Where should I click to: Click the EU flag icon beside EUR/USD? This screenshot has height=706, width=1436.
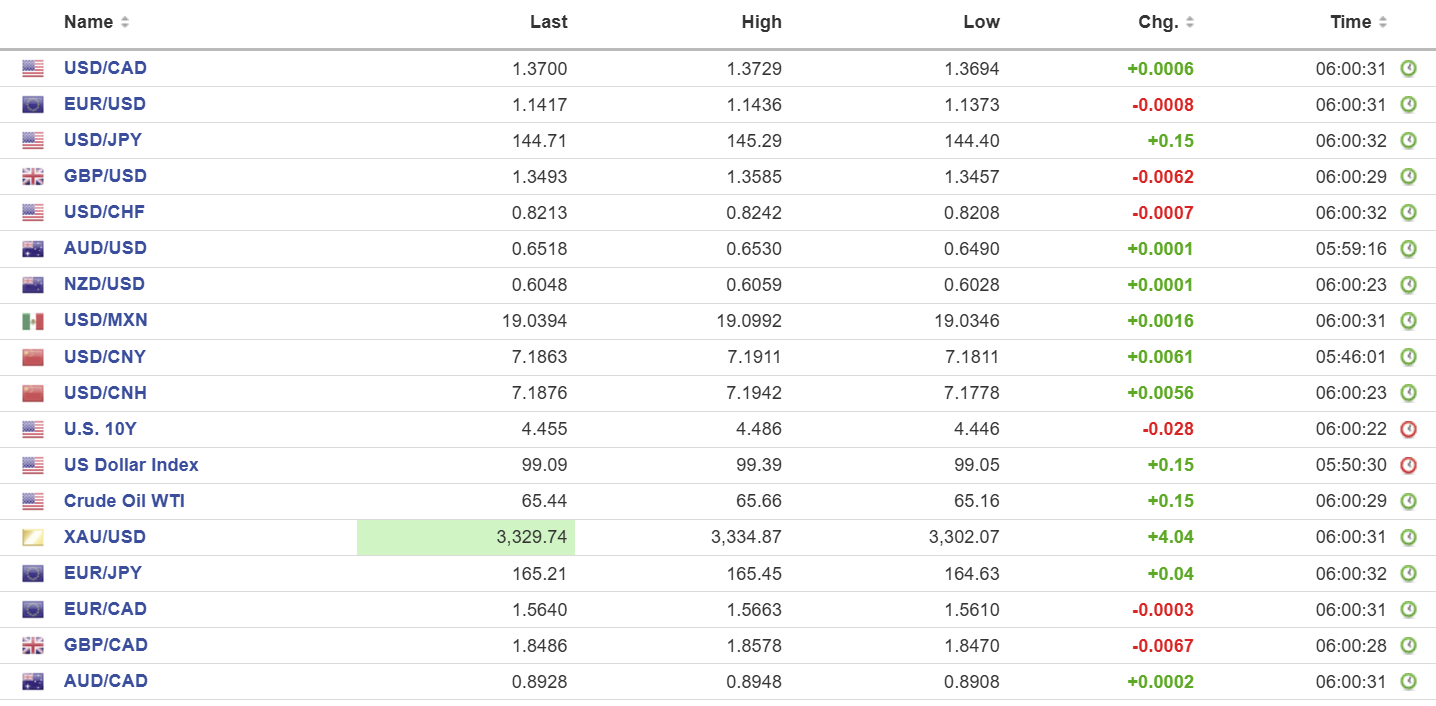click(x=33, y=105)
